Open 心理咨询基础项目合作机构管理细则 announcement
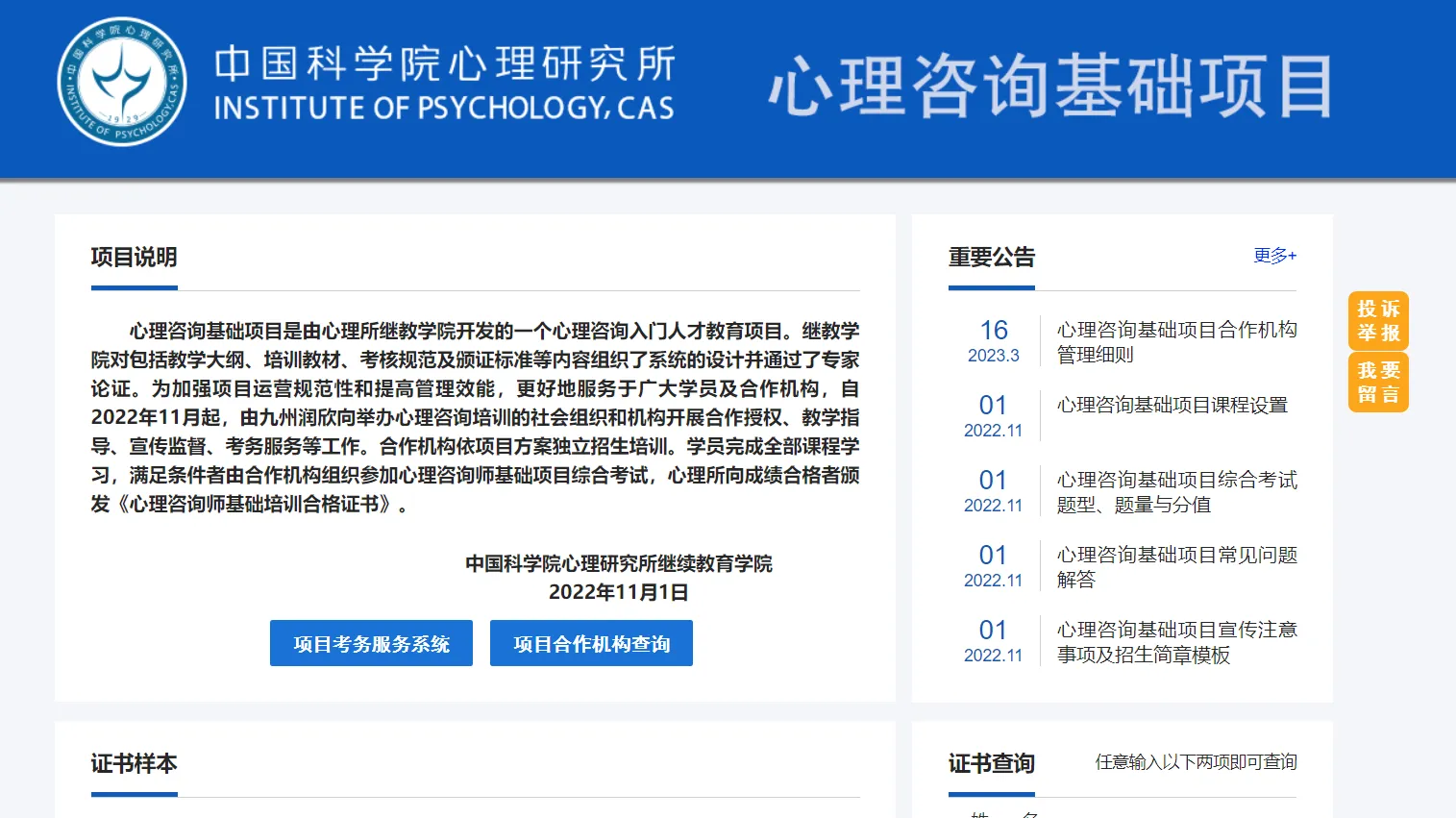1456x818 pixels. tap(1176, 342)
